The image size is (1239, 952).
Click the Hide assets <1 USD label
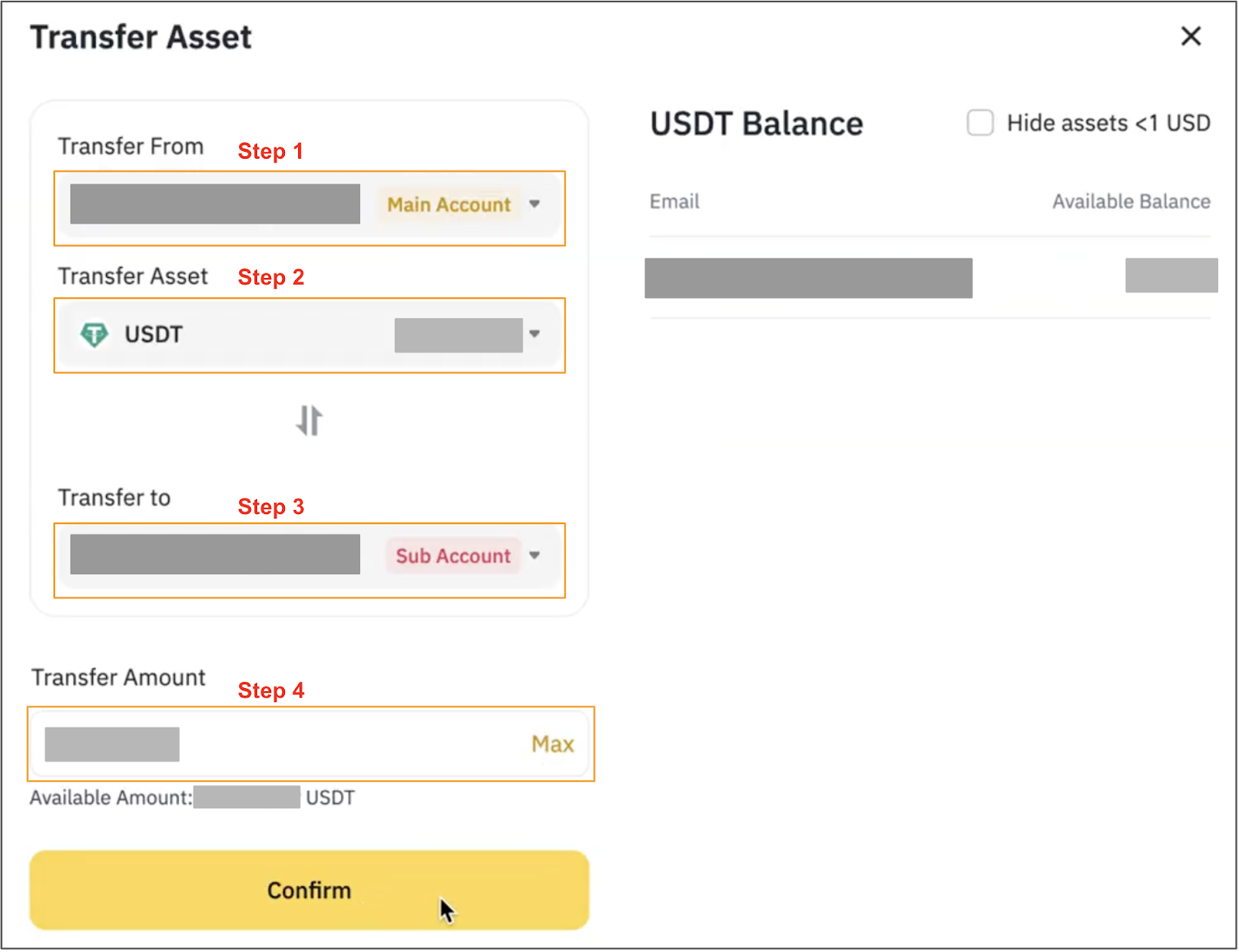click(1108, 123)
